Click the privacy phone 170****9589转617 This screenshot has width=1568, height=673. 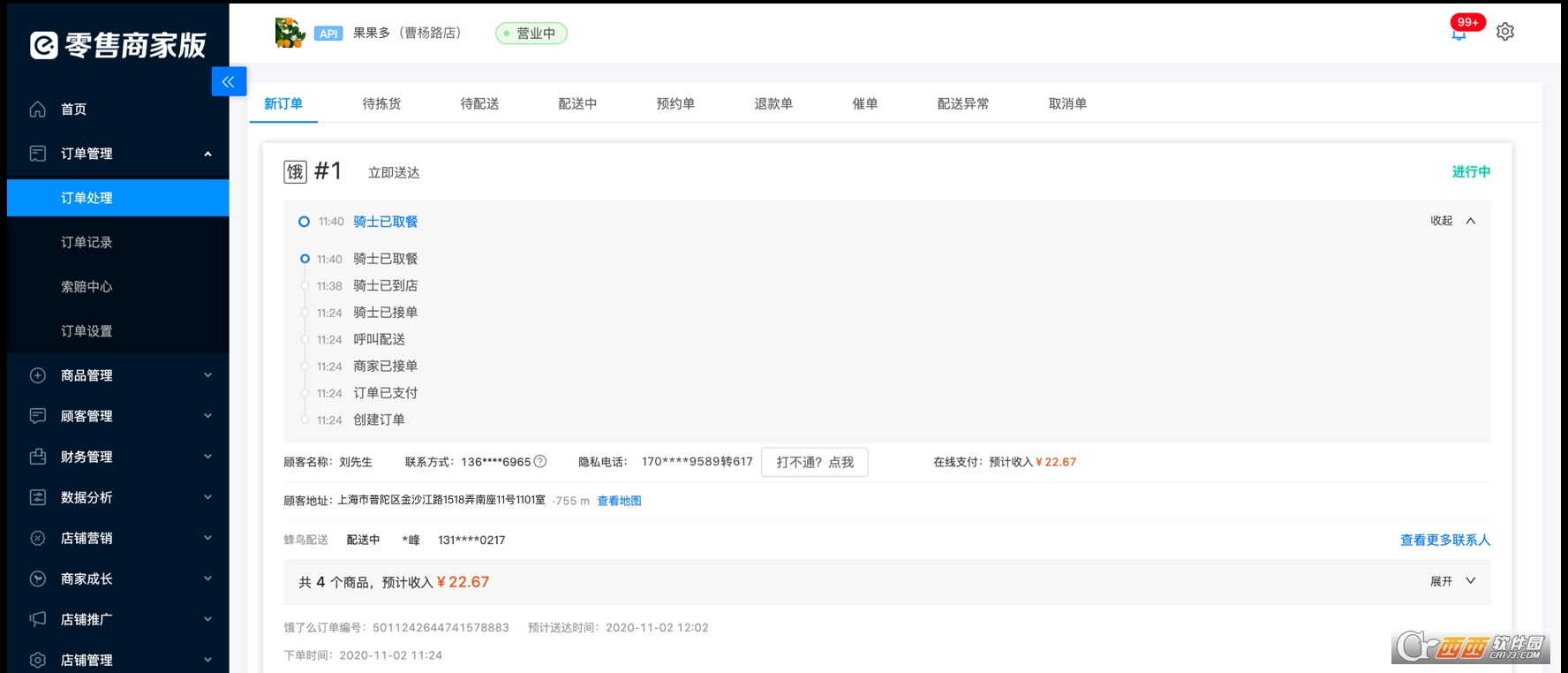(x=697, y=461)
